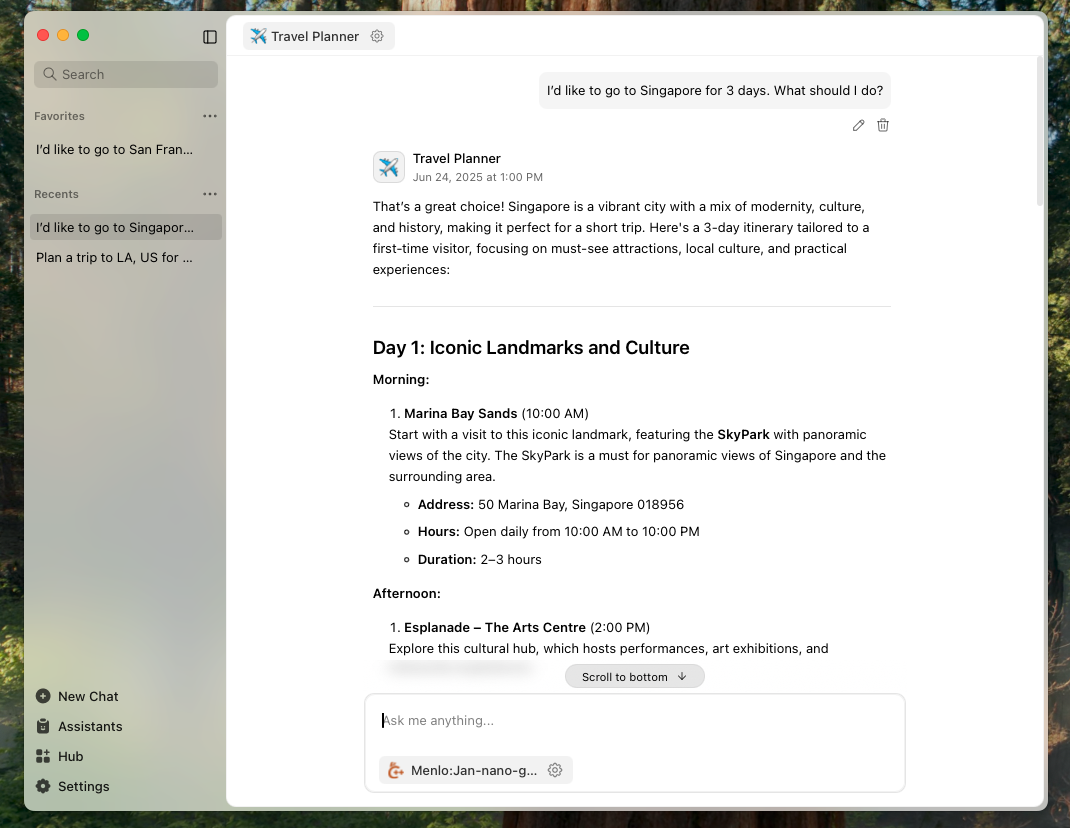Expand Favorites options menu
This screenshot has width=1070, height=828.
209,116
